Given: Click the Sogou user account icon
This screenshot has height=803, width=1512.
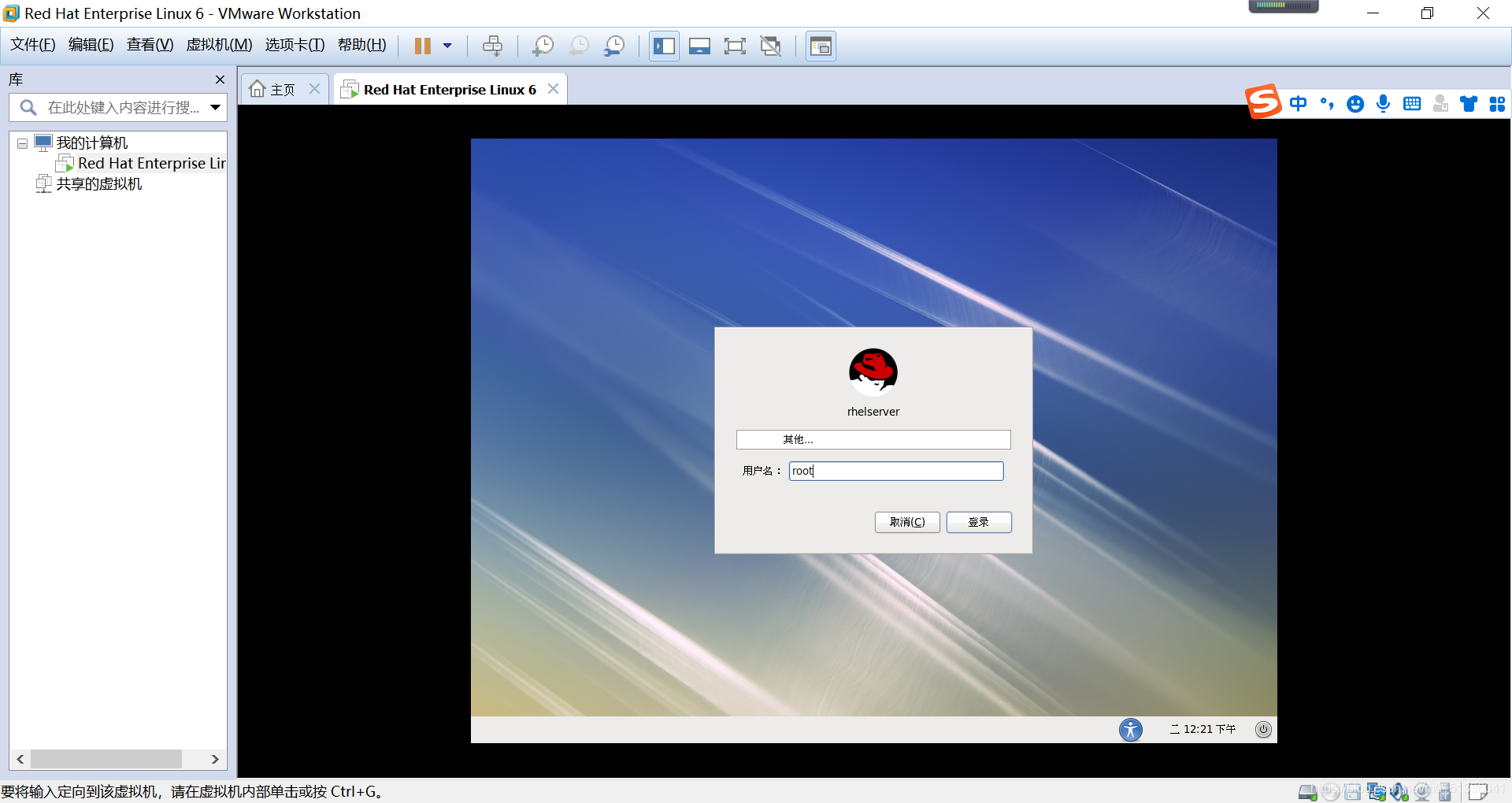Looking at the screenshot, I should (x=1440, y=104).
